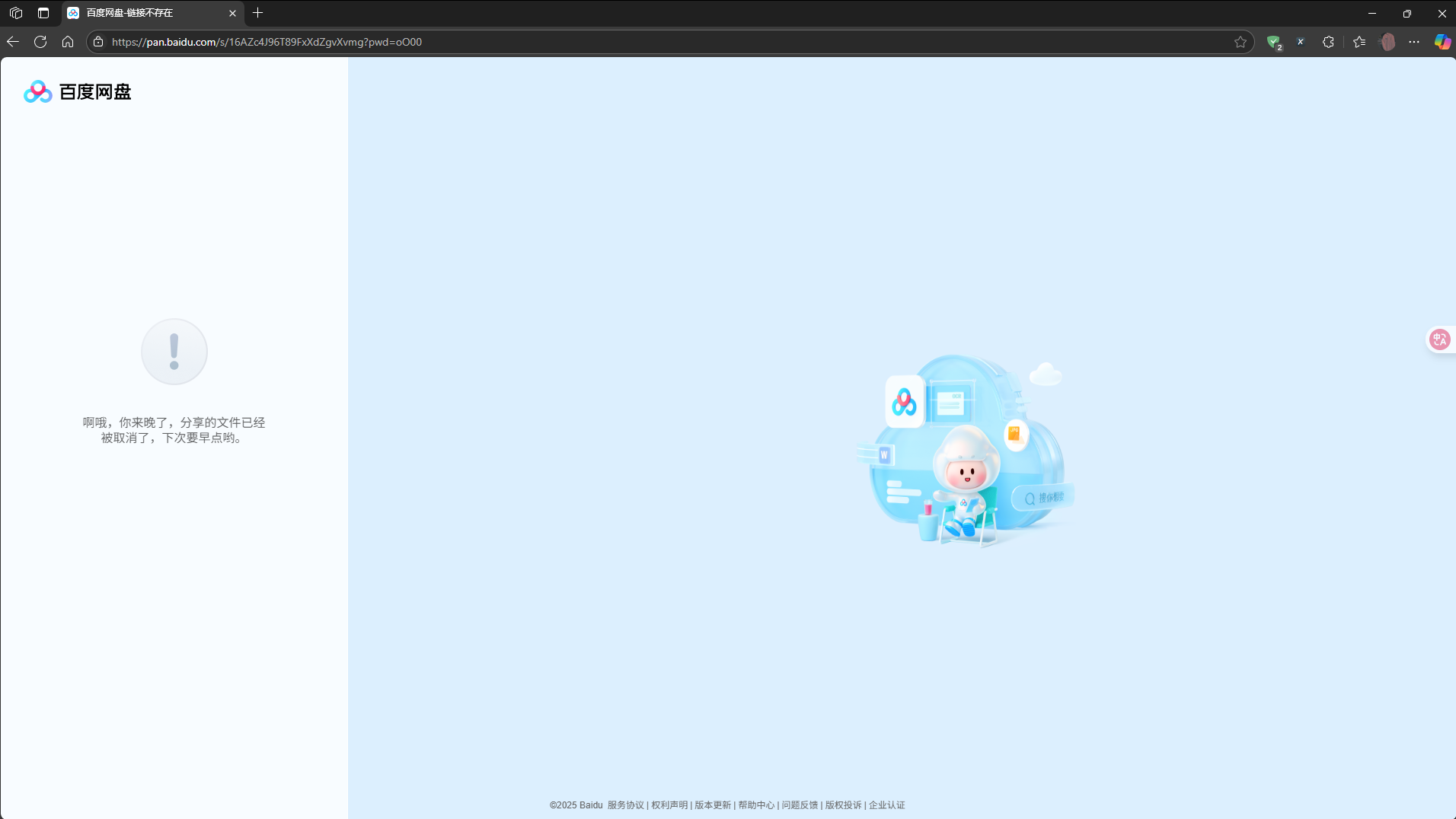The width and height of the screenshot is (1456, 819).
Task: Click the Baidu Netdisk logo
Action: click(77, 92)
